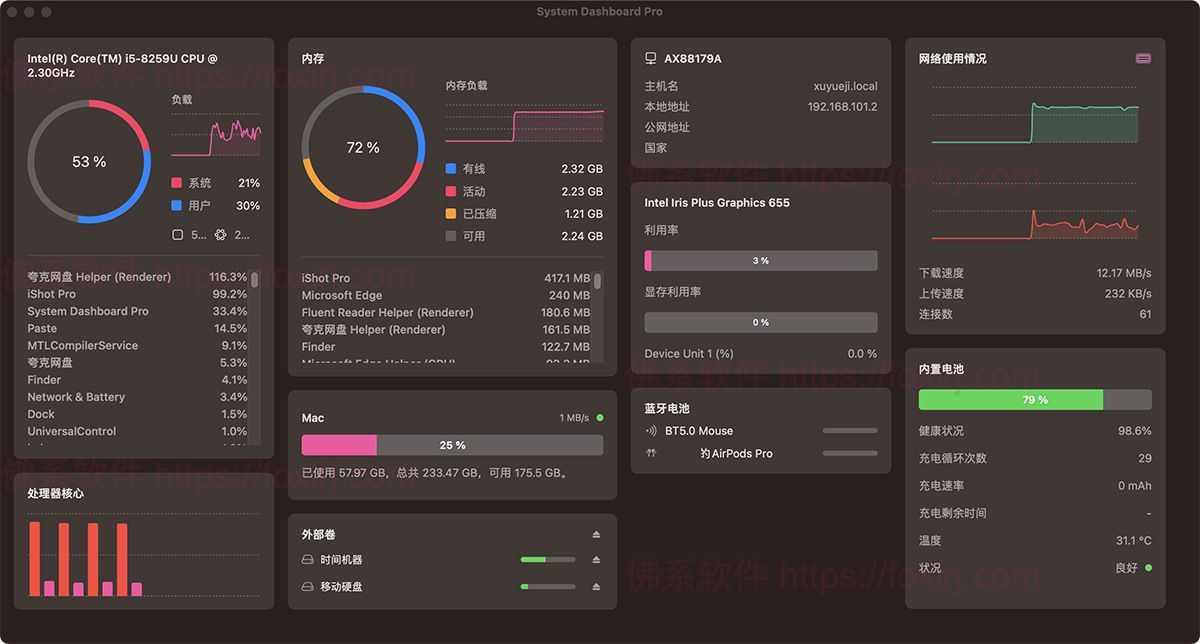This screenshot has height=644, width=1200.
Task: Click the green Mac disk activity indicator
Action: pos(600,418)
